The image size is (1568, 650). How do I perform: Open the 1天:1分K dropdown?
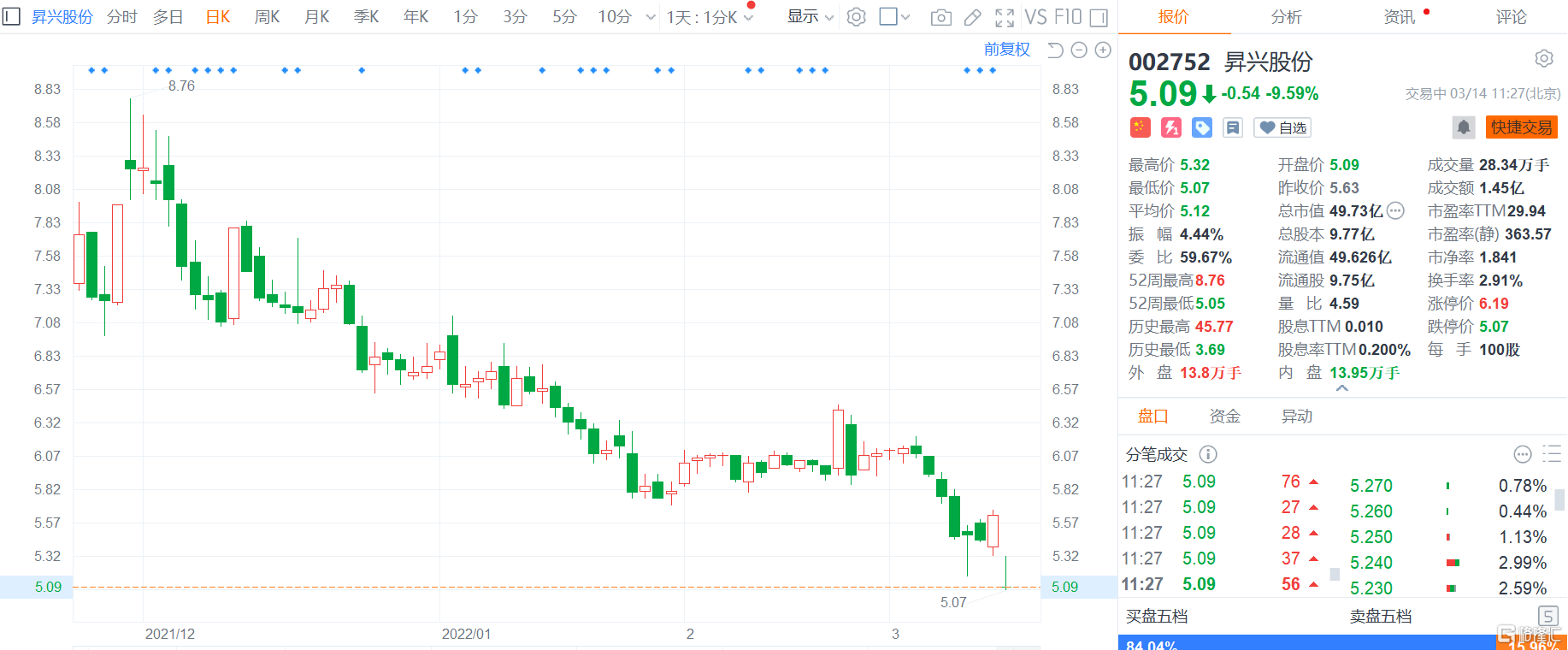point(710,17)
